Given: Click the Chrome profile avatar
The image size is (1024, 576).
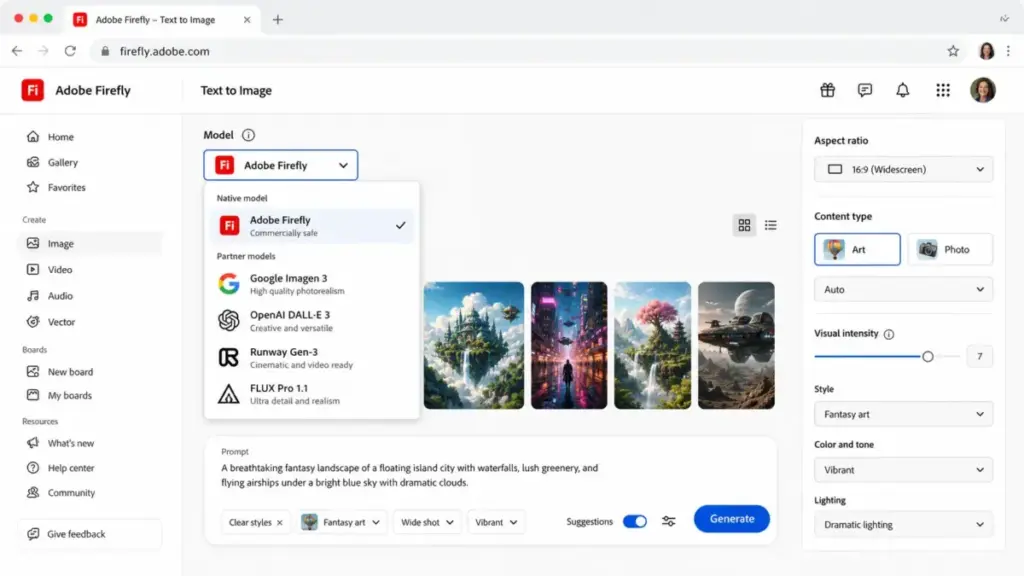Looking at the screenshot, I should click(x=986, y=51).
